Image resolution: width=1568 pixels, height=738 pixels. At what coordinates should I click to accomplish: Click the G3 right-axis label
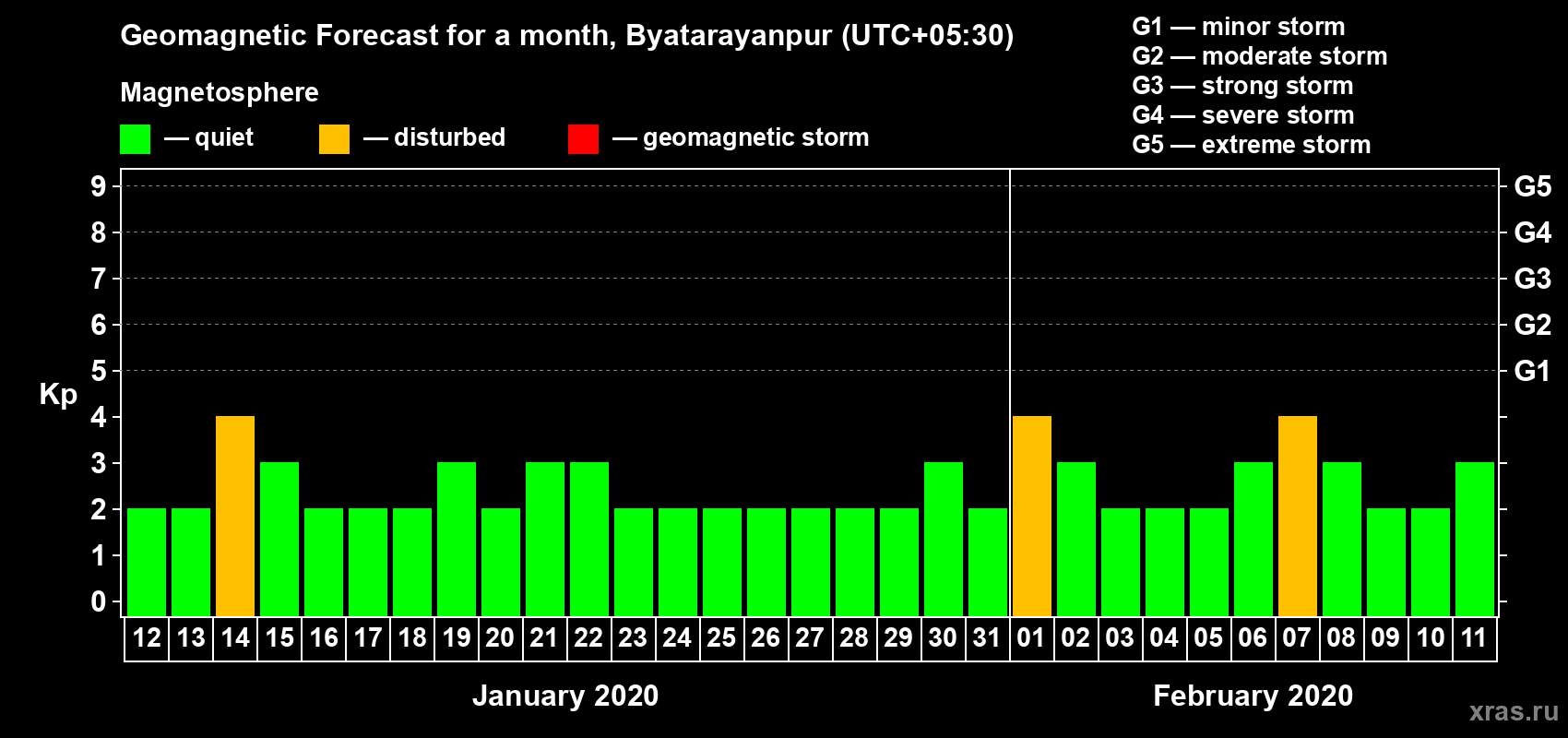[x=1533, y=279]
